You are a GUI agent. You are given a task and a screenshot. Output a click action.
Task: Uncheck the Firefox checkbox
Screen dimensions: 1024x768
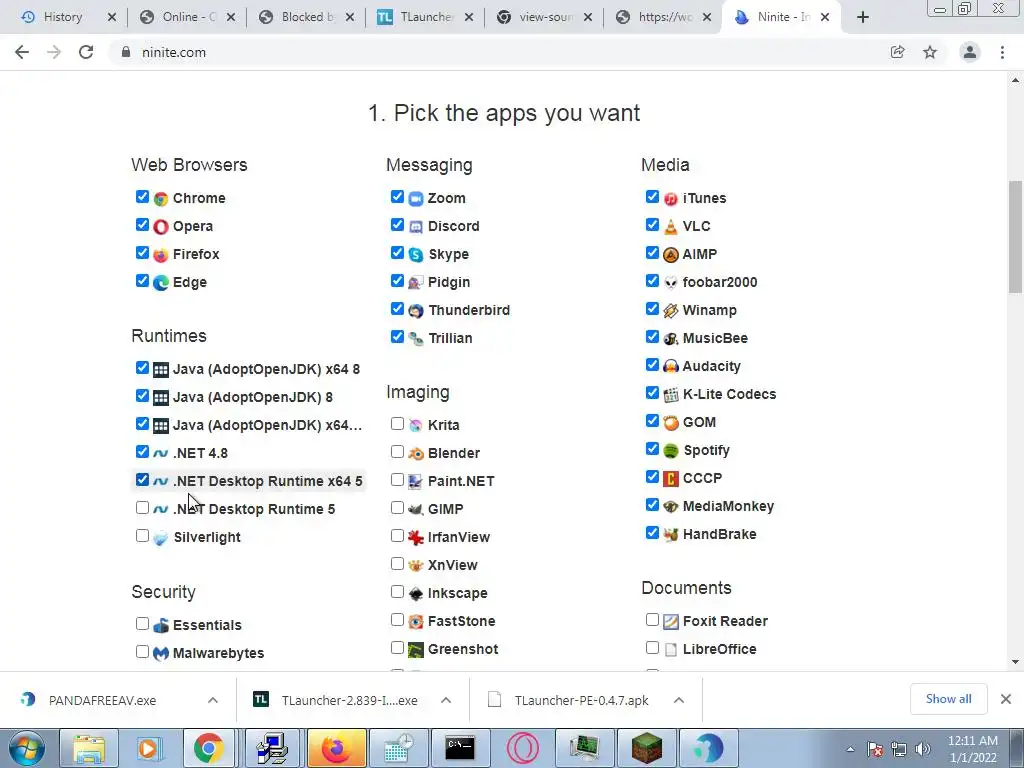142,253
